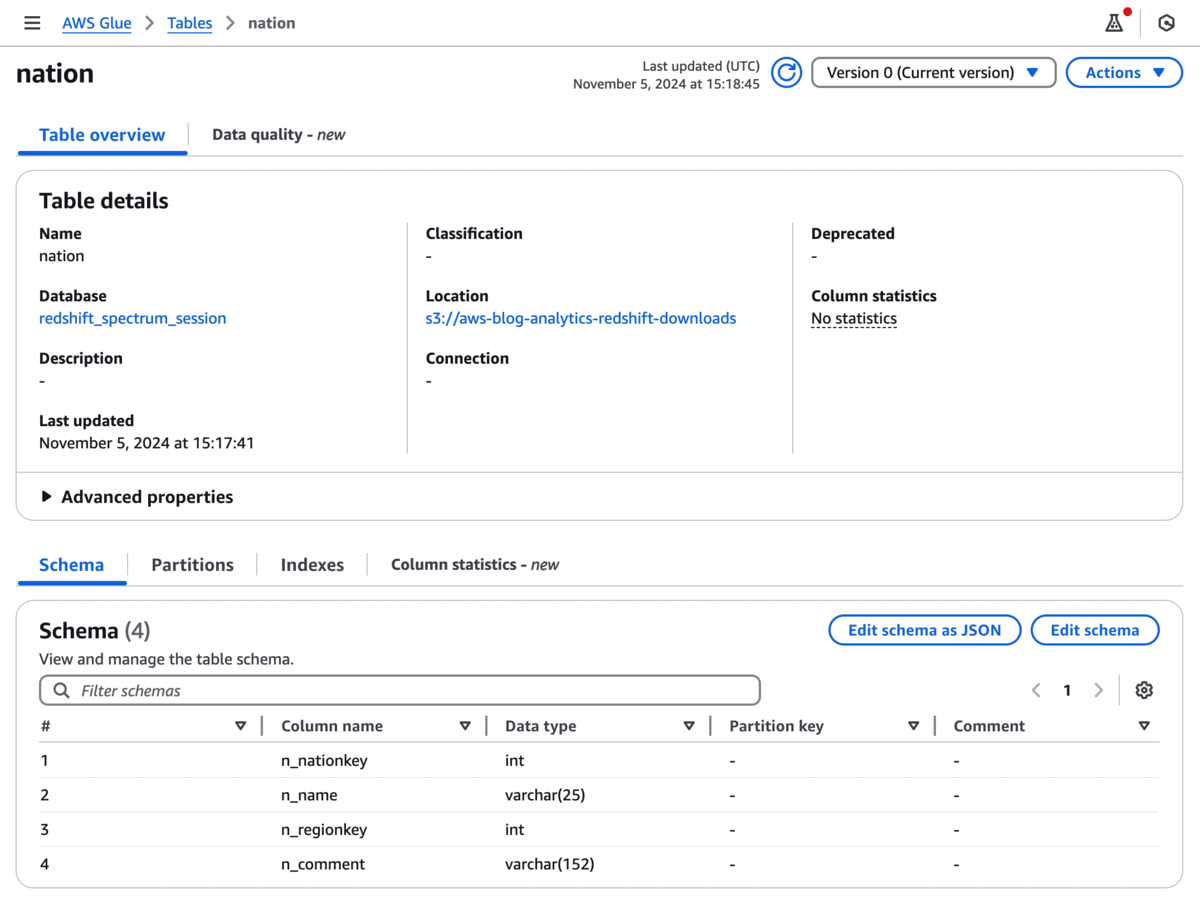
Task: Click AWS Glue breadcrumb link
Action: (x=97, y=23)
